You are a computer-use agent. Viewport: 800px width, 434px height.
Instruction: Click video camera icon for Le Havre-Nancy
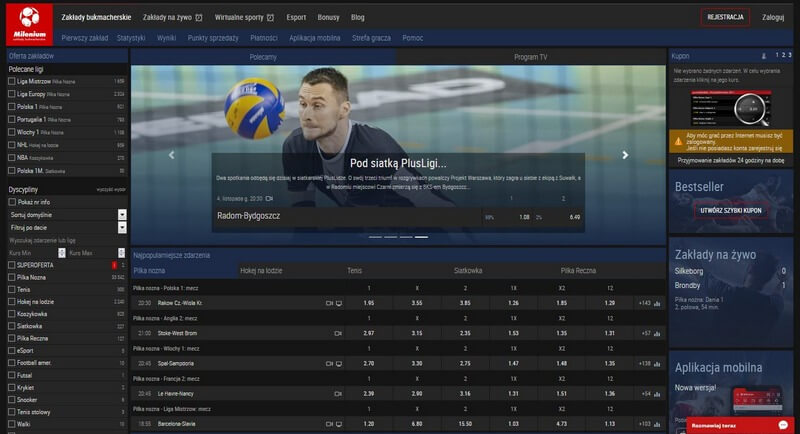click(338, 394)
